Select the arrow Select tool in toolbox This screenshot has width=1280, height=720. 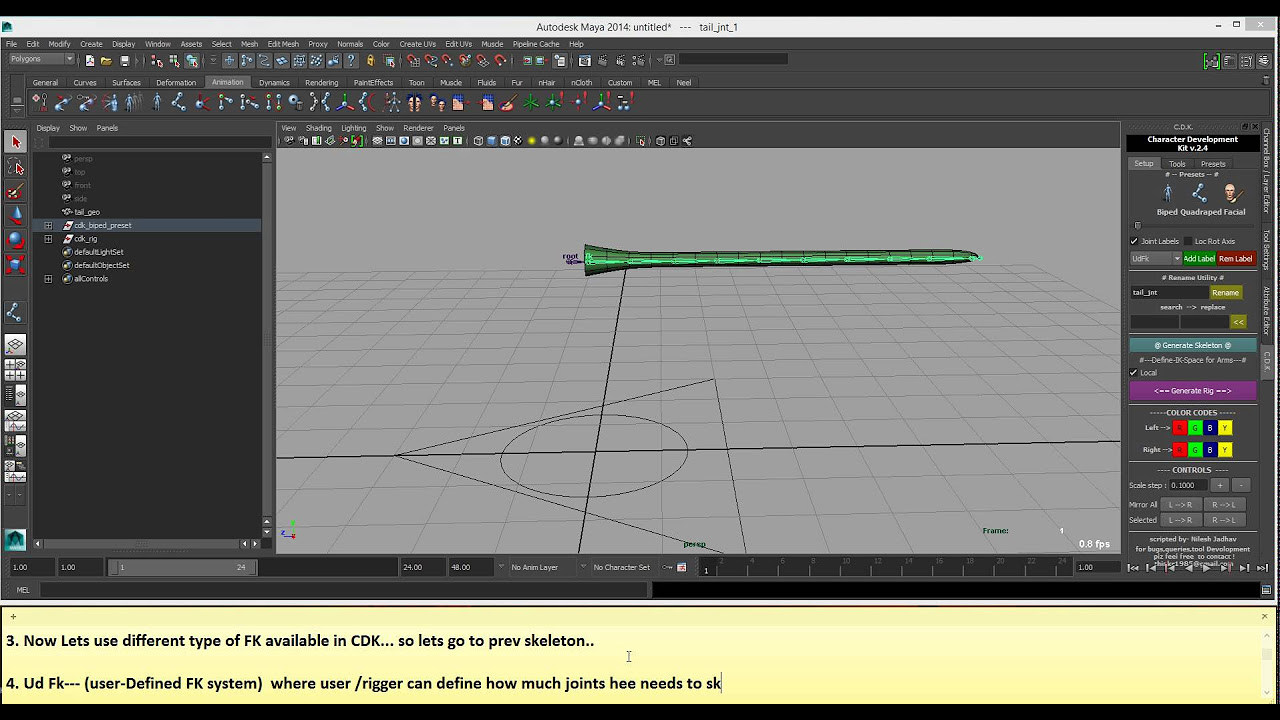pyautogui.click(x=15, y=142)
